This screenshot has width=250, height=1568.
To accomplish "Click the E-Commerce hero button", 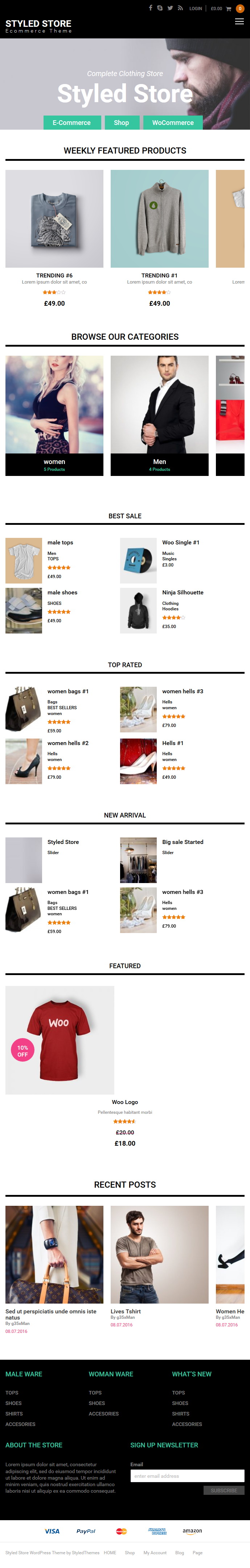I will (x=71, y=122).
